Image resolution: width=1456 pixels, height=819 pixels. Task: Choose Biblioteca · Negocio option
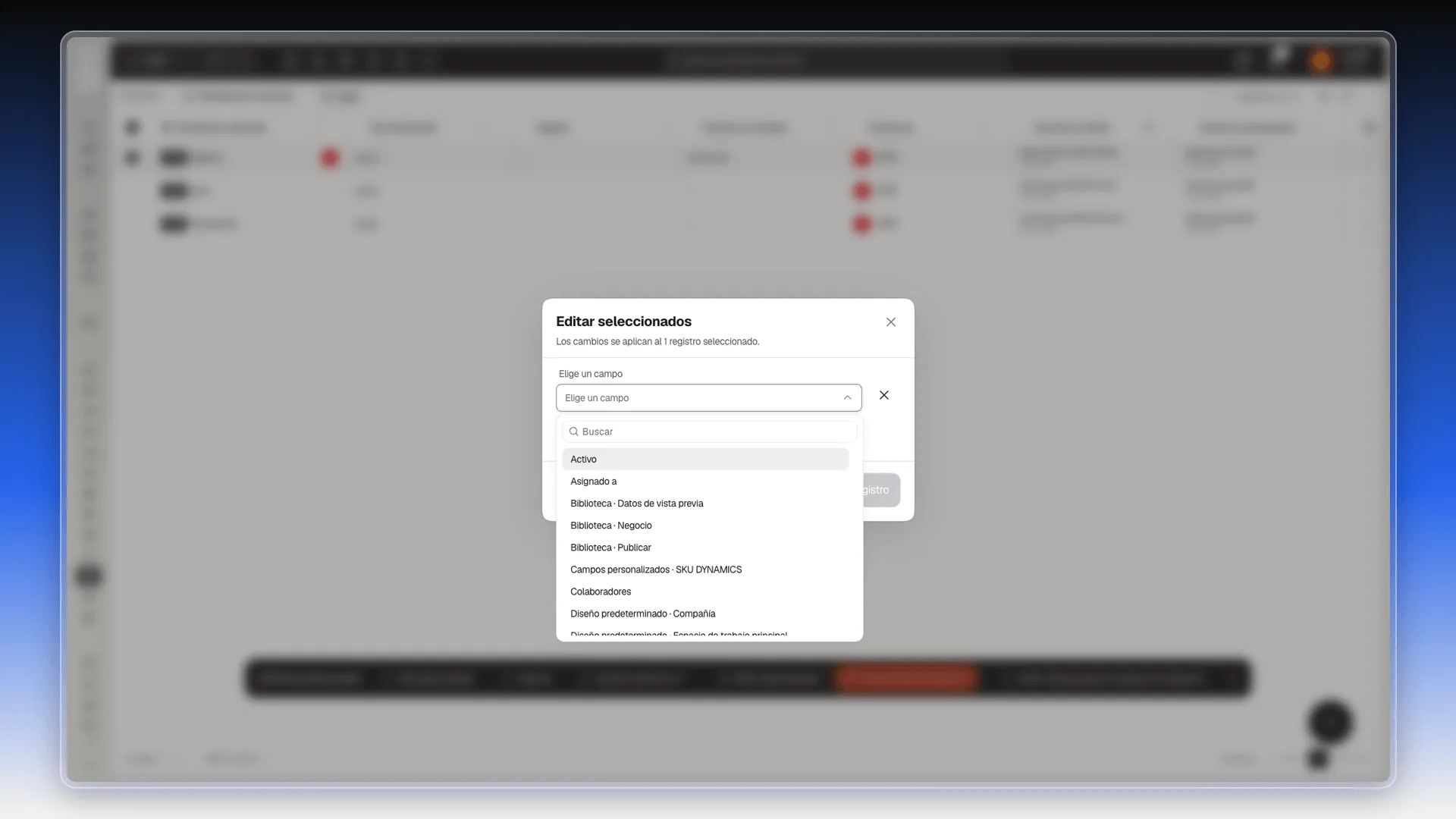coord(705,526)
